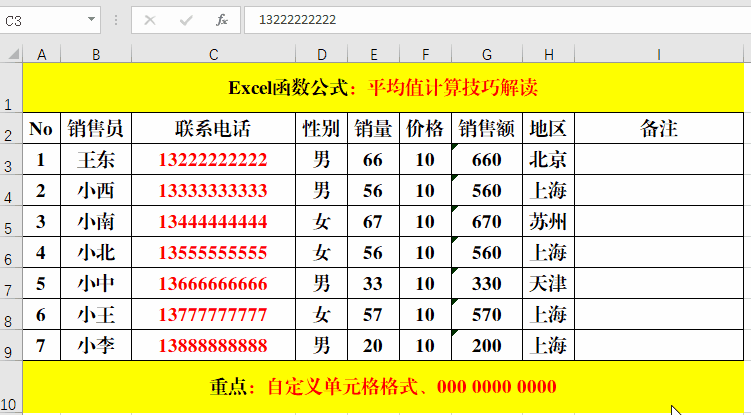The height and width of the screenshot is (415, 751).
Task: Click the sales amount cell 570
Action: (487, 314)
